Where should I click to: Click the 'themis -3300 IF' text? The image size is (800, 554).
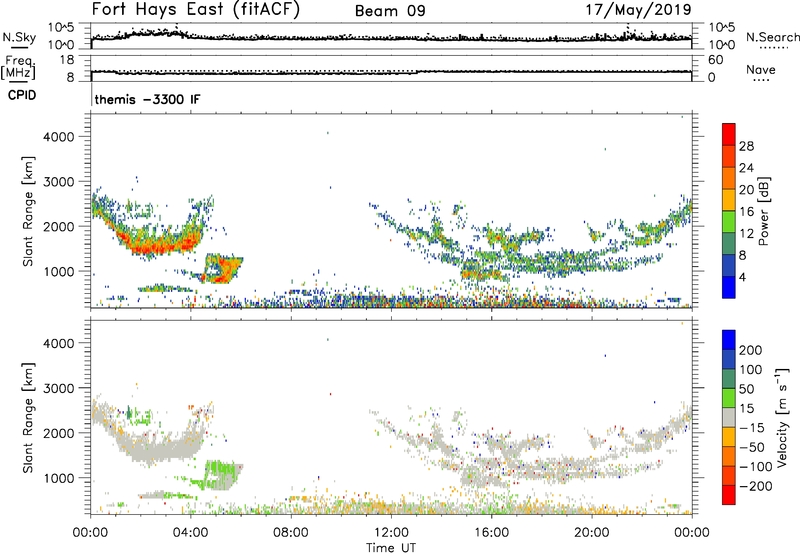tap(147, 99)
